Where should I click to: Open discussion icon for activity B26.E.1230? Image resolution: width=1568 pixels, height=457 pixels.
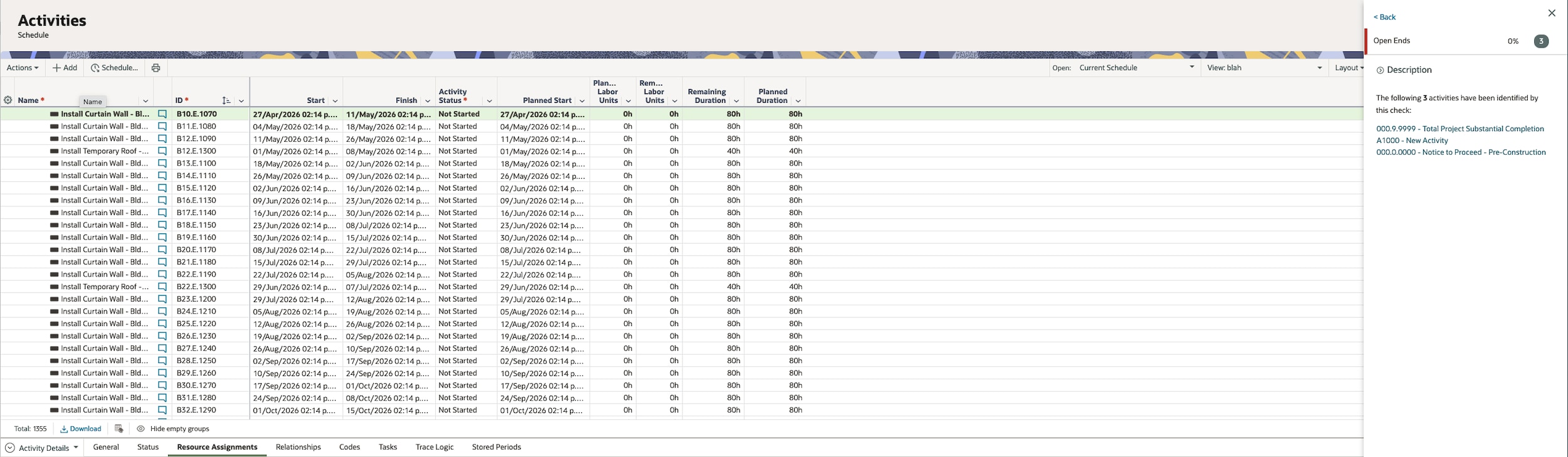click(x=162, y=336)
